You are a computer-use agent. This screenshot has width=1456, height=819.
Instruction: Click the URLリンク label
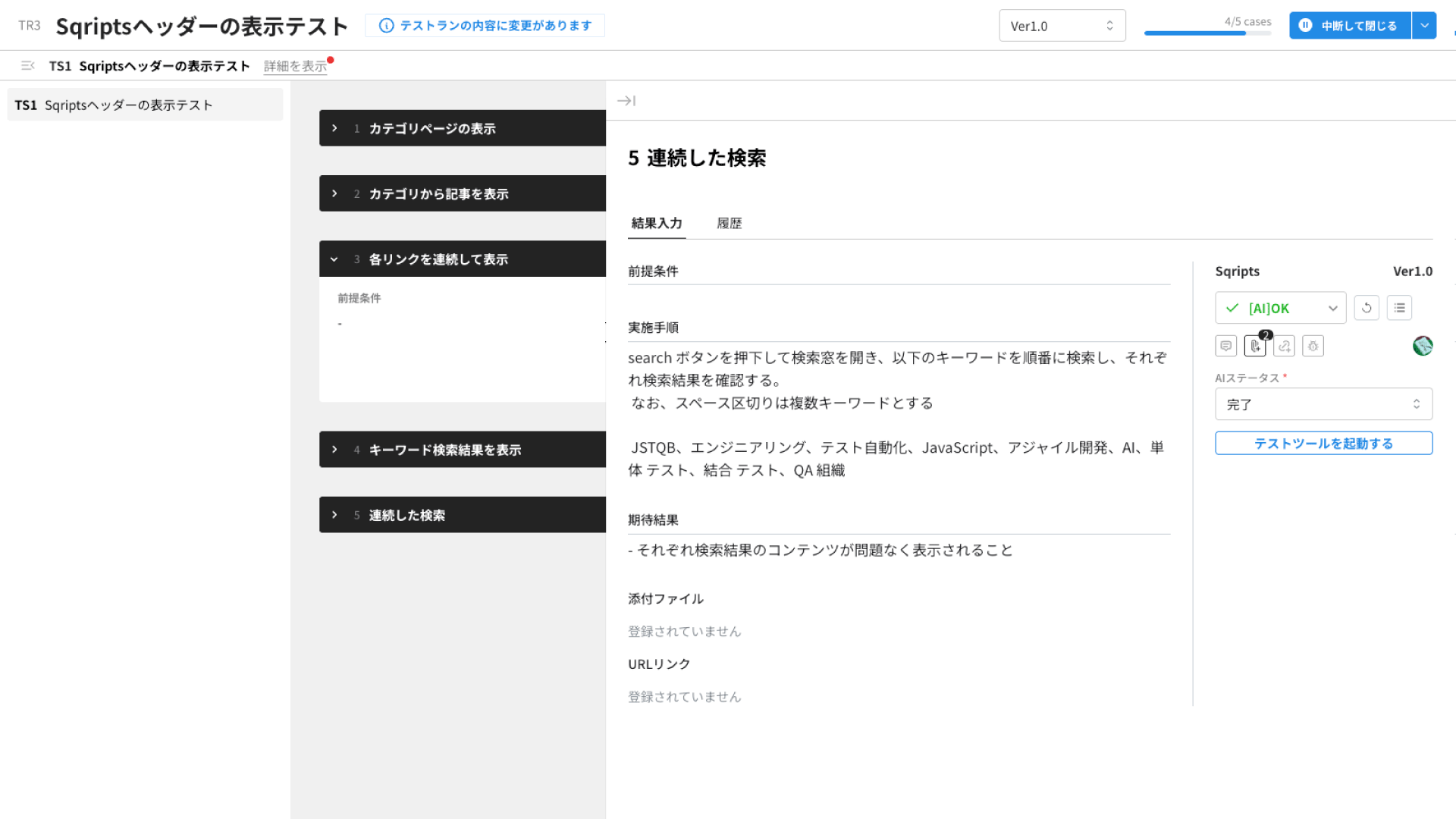(x=659, y=664)
